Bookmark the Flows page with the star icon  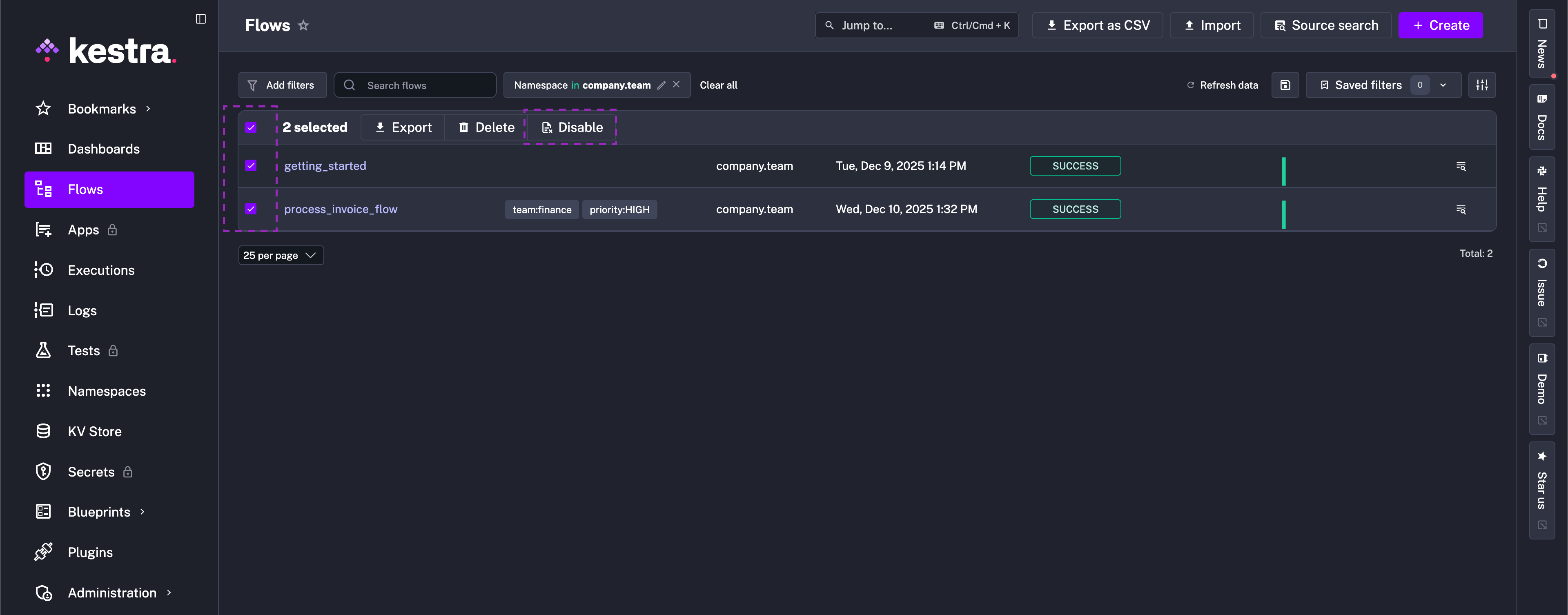[x=303, y=26]
